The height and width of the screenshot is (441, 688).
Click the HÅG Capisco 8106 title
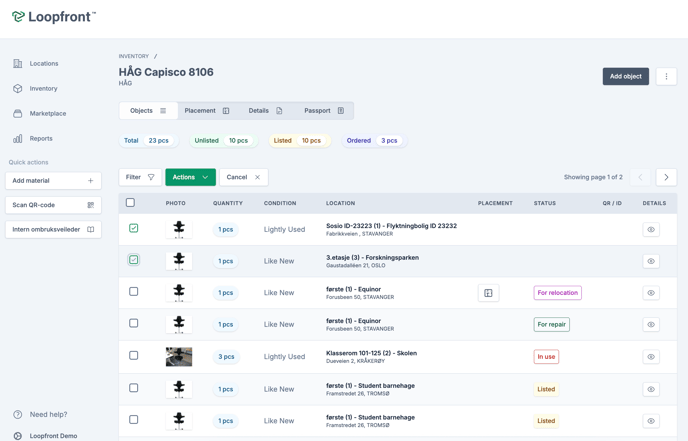click(166, 72)
